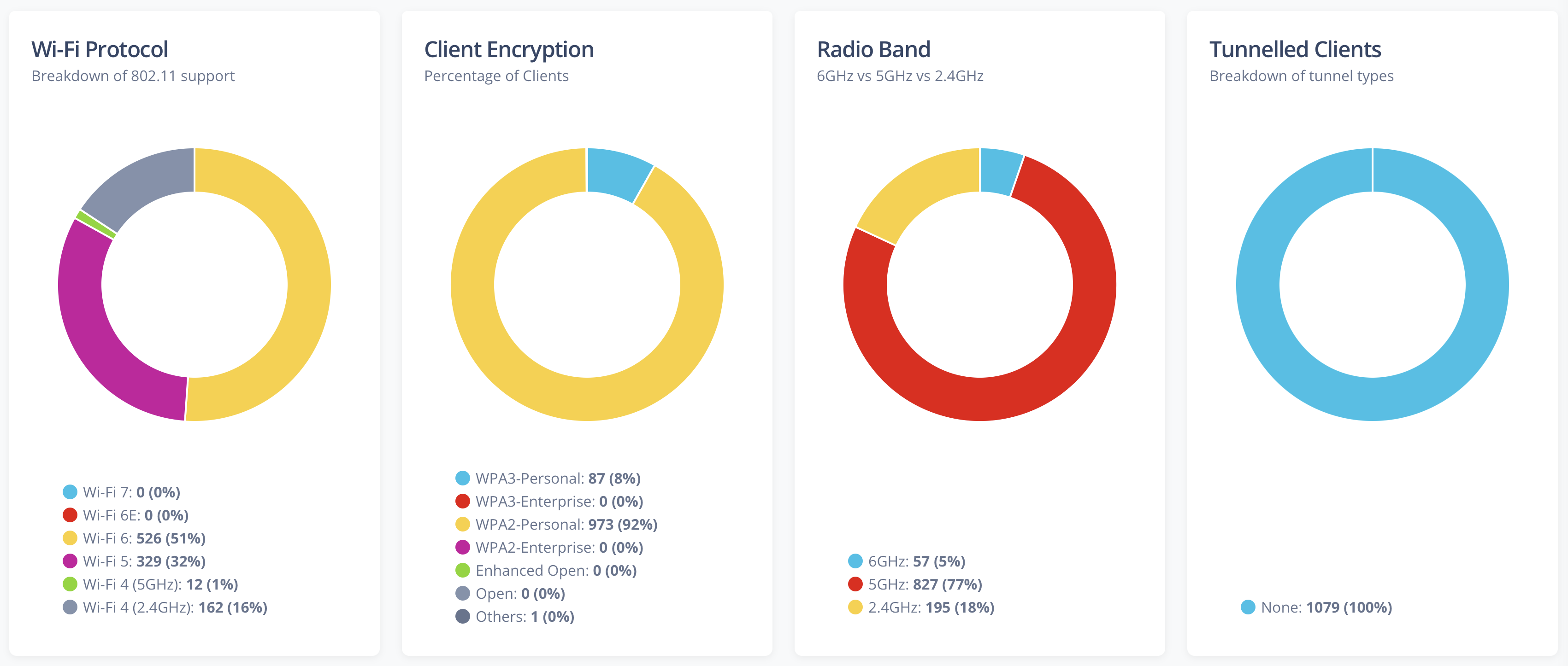Click the red 5GHz legend dot
The image size is (1568, 666).
855,584
